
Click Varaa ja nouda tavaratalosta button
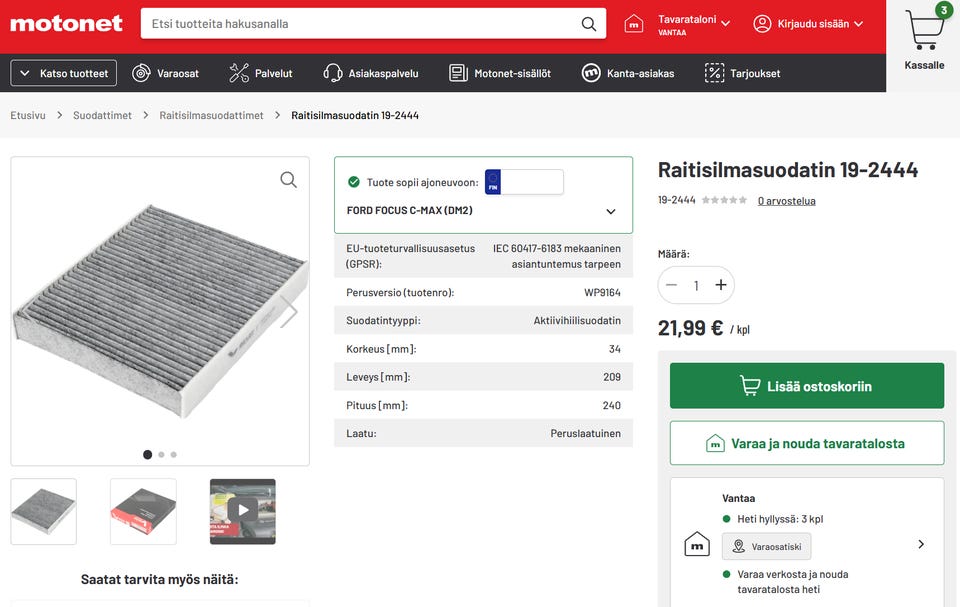tap(807, 443)
